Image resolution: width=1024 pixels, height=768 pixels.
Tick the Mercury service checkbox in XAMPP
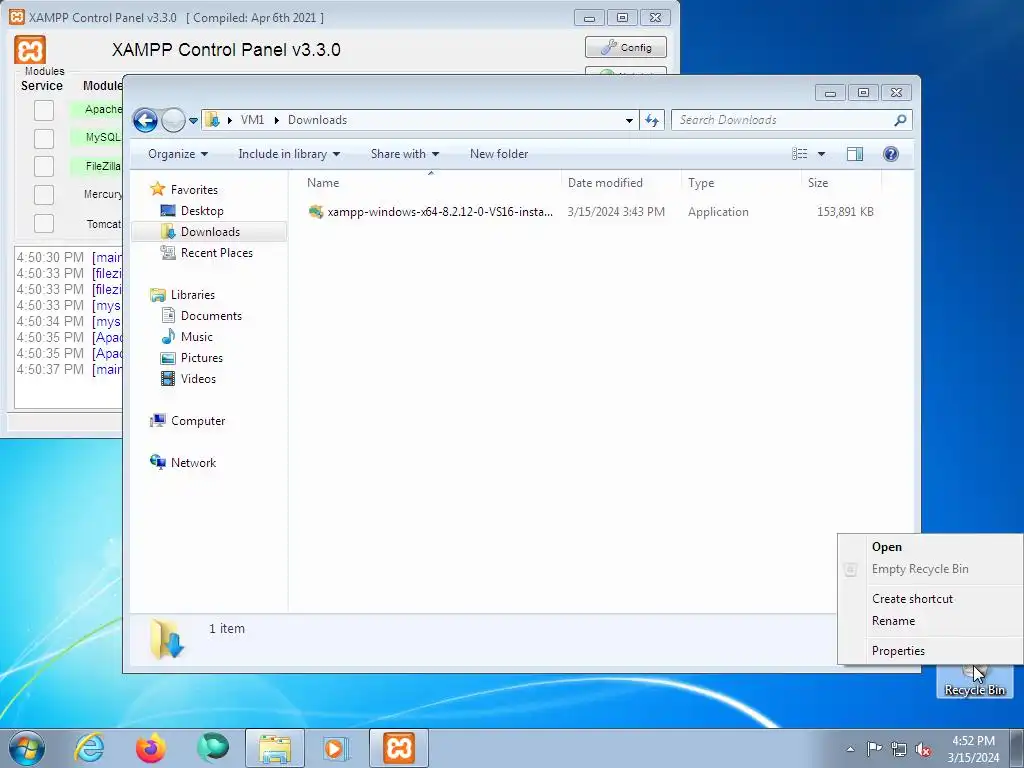coord(44,195)
